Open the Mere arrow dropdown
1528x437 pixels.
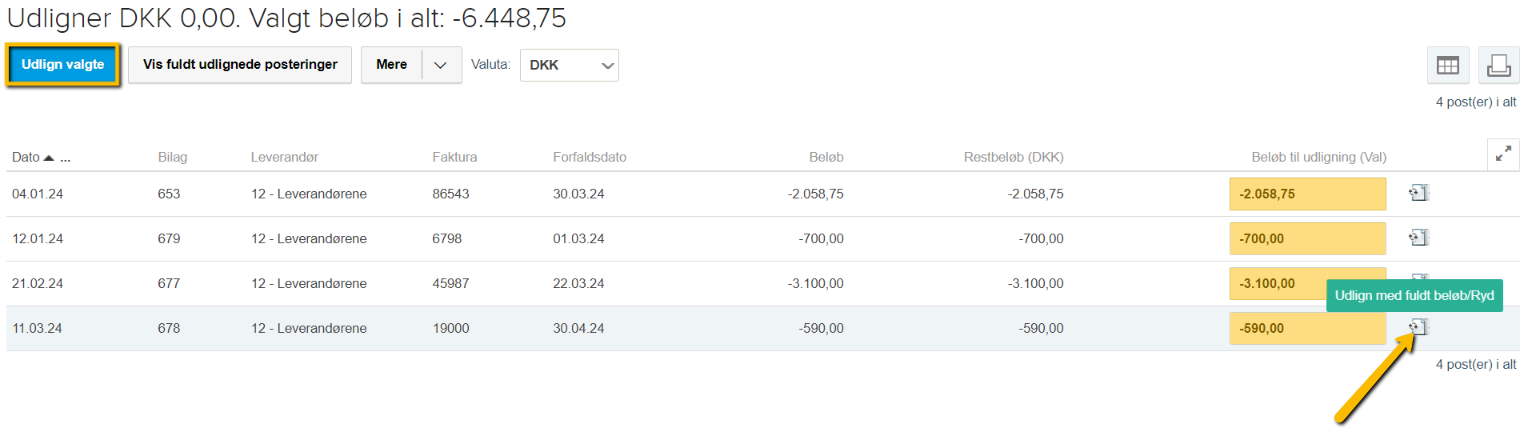[x=441, y=65]
